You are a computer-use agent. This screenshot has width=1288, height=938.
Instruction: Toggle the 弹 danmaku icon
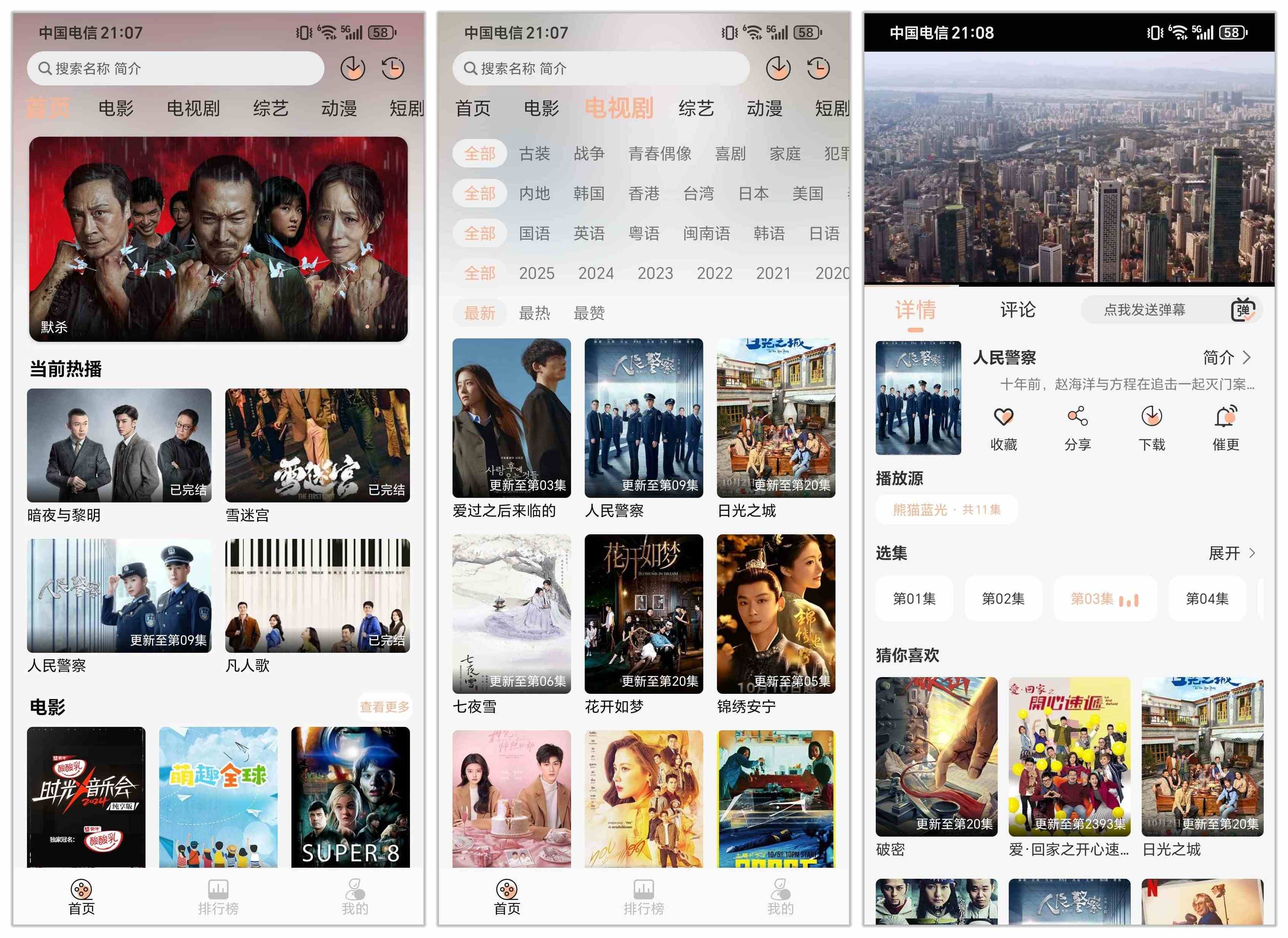click(x=1242, y=310)
